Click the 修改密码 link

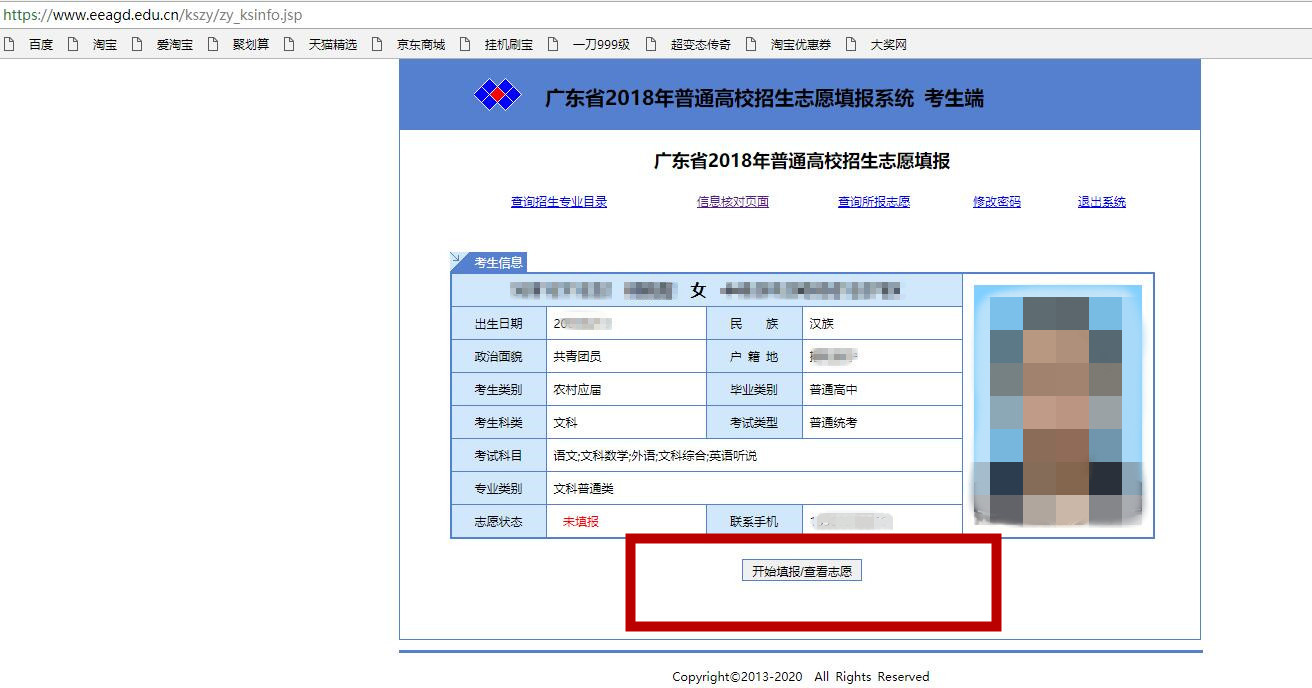pos(997,202)
